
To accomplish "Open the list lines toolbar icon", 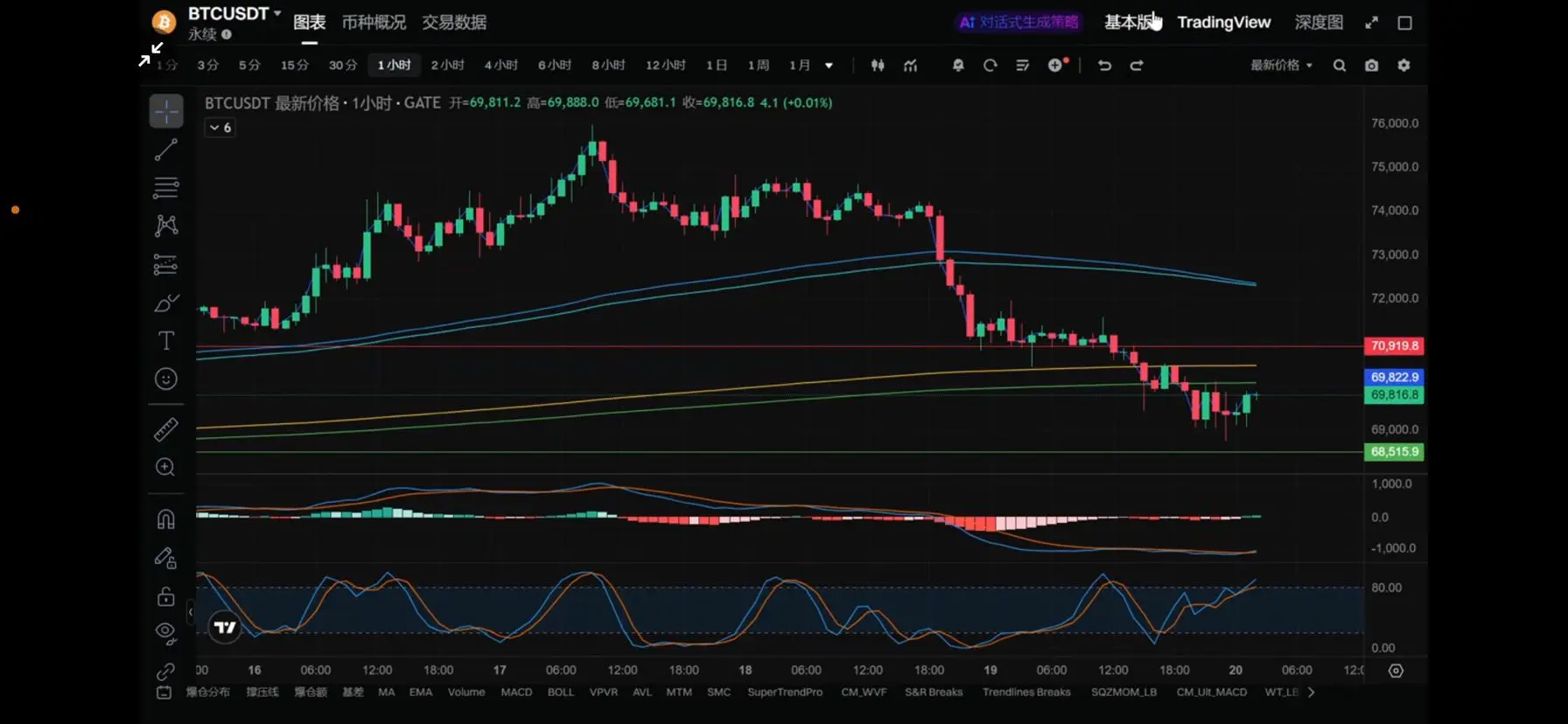I will pos(1022,66).
